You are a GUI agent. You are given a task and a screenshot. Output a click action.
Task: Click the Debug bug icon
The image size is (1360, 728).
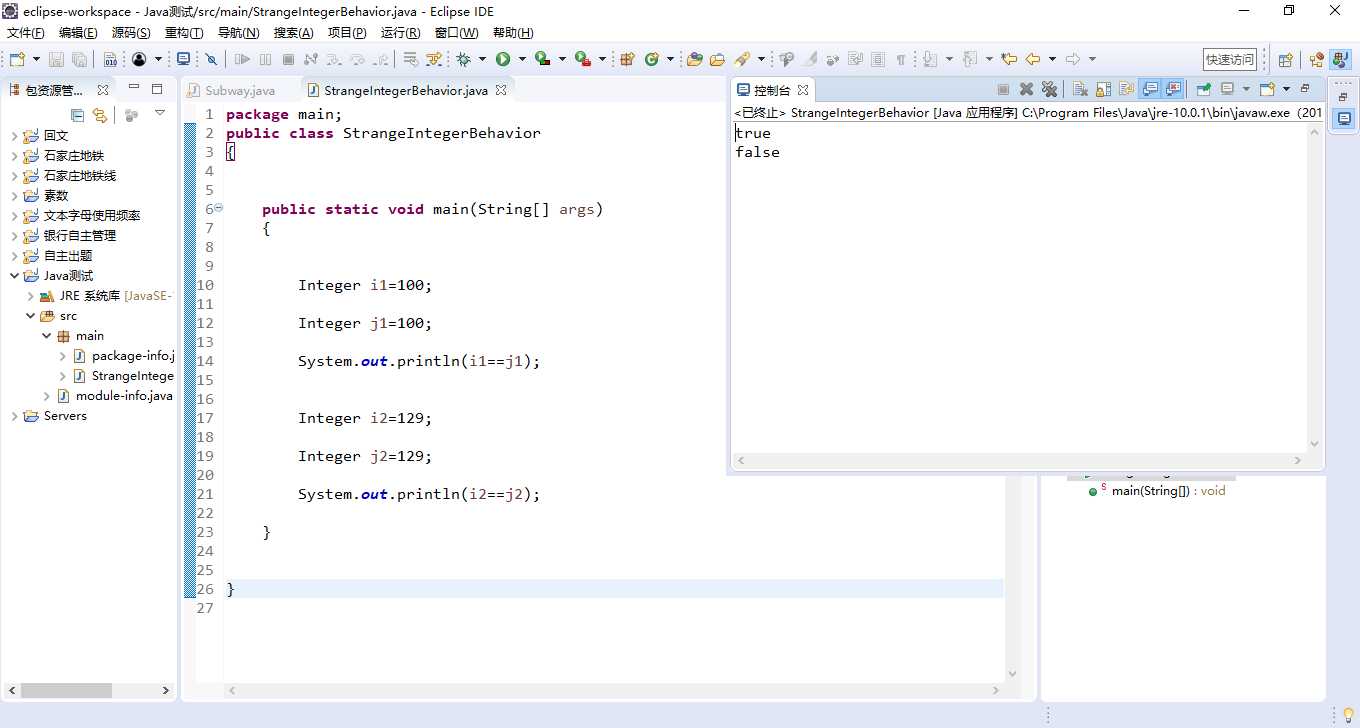pos(463,59)
